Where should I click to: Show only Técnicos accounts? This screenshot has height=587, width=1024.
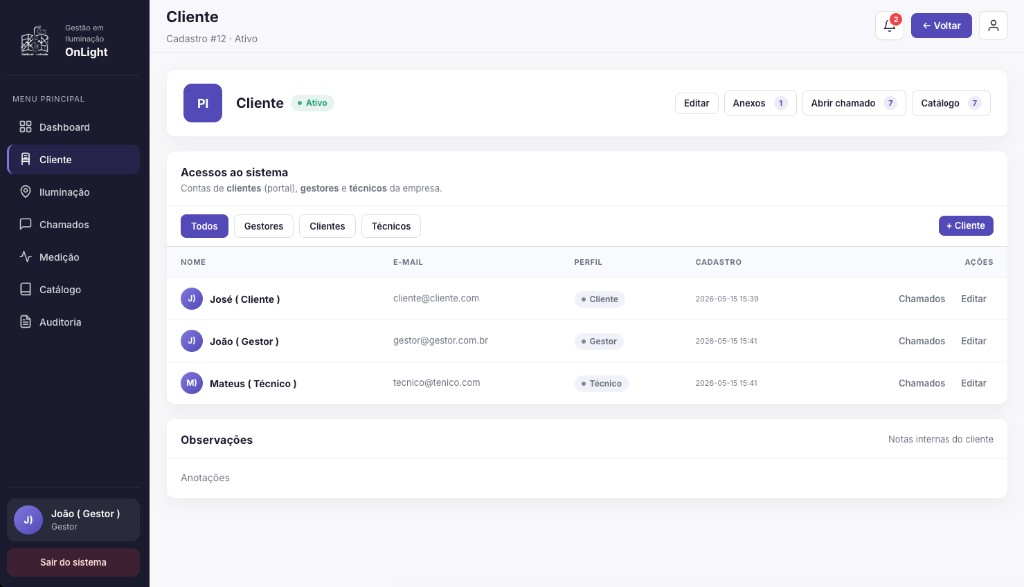[x=391, y=226]
